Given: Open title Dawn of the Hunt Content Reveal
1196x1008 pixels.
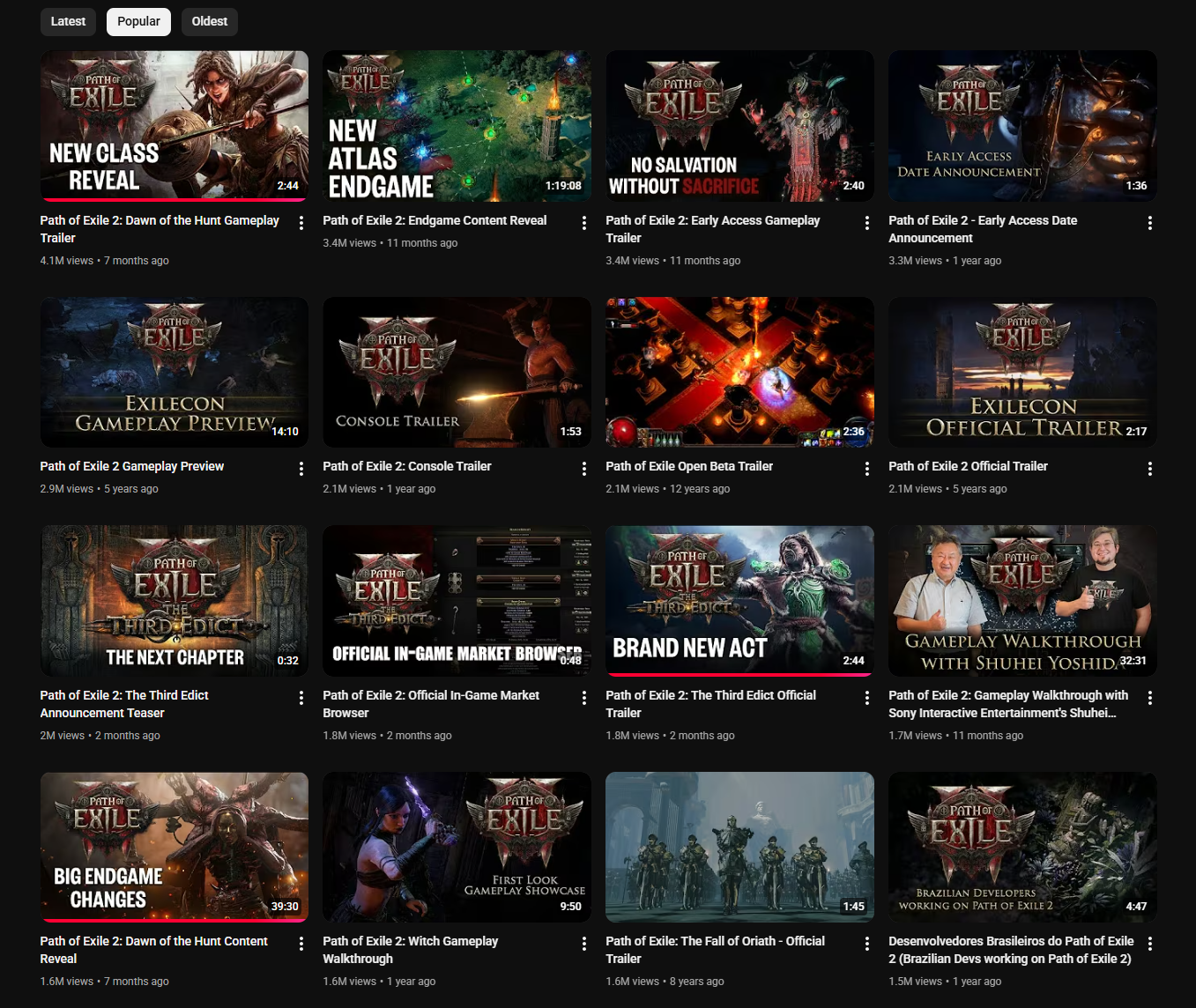Looking at the screenshot, I should coord(154,950).
